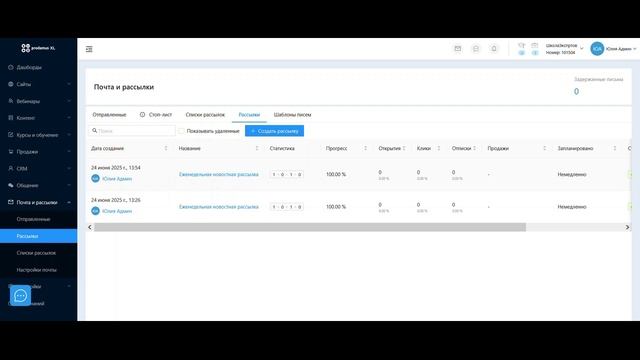Image resolution: width=640 pixels, height=360 pixels.
Task: Click the Вебинары sidebar icon
Action: coord(11,101)
